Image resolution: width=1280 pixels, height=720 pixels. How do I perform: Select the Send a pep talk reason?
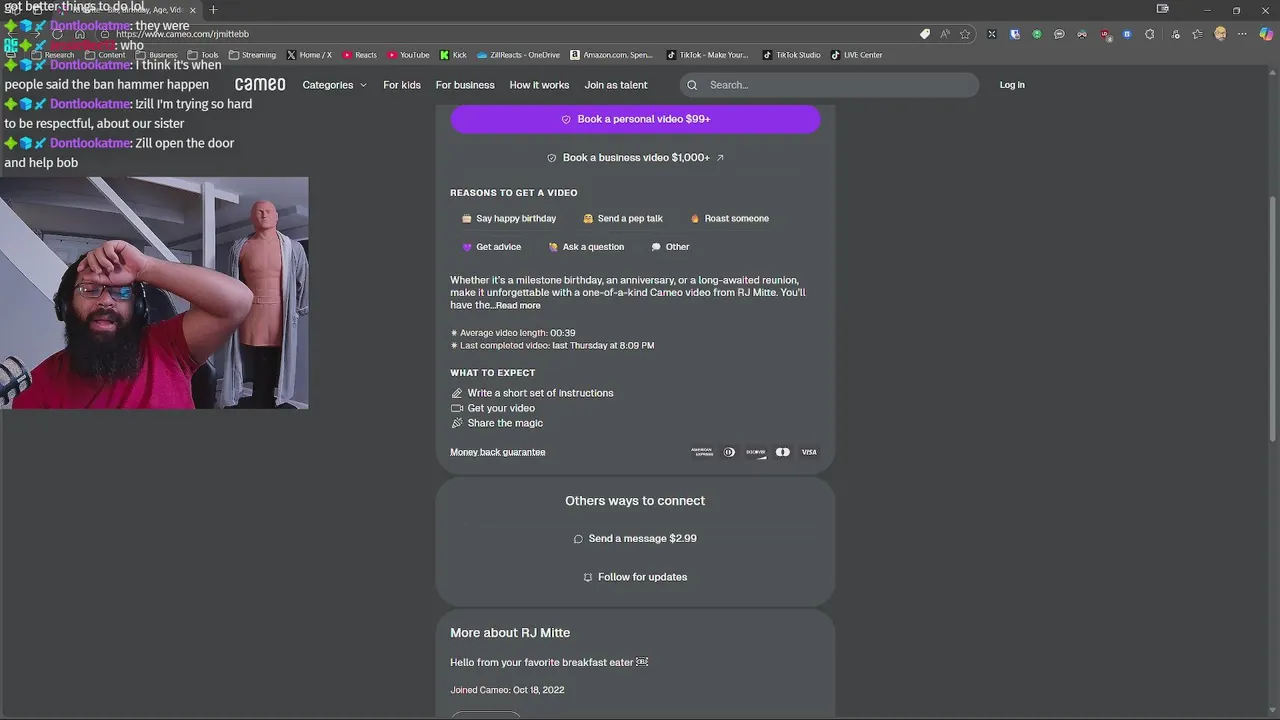pyautogui.click(x=623, y=218)
